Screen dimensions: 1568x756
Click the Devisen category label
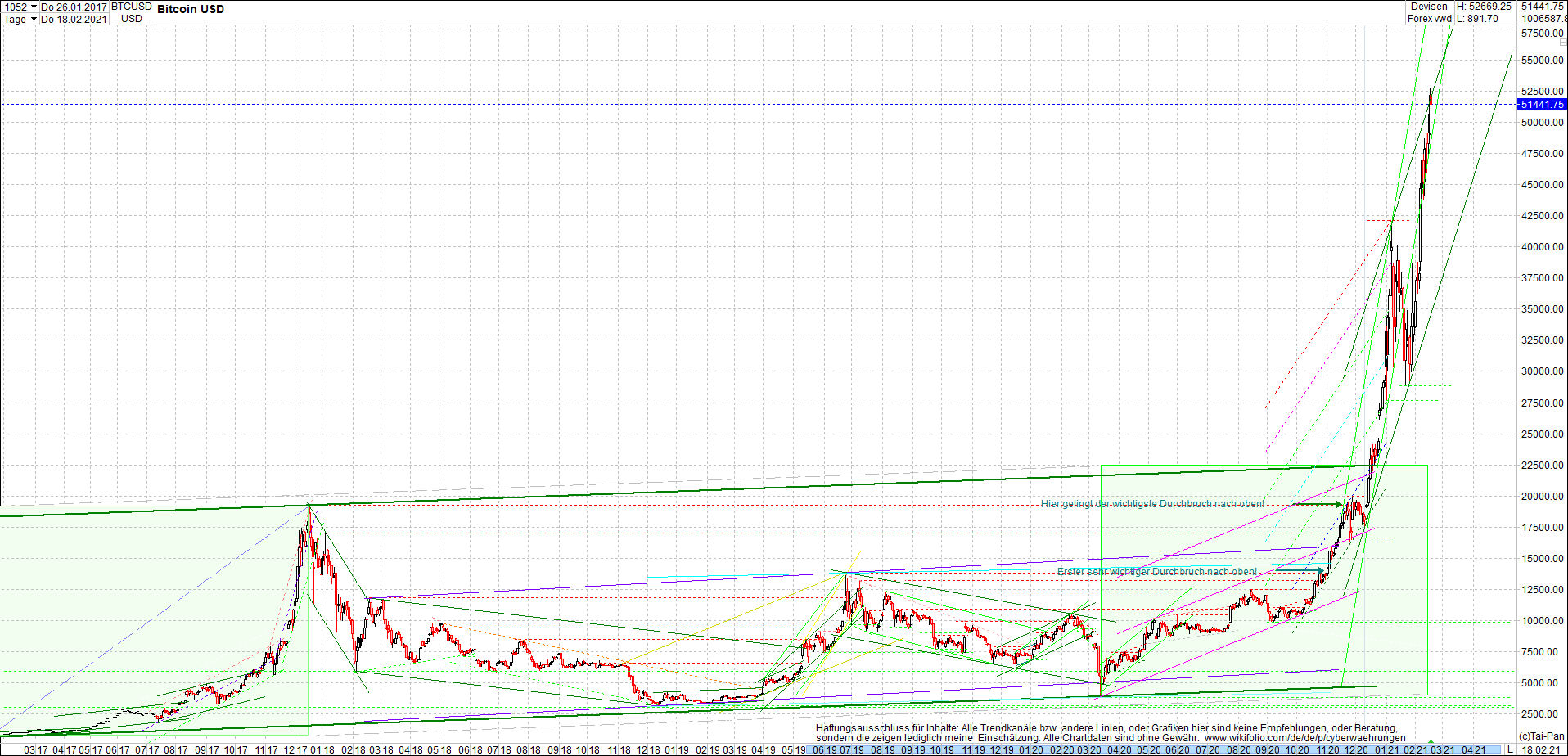coord(1429,7)
